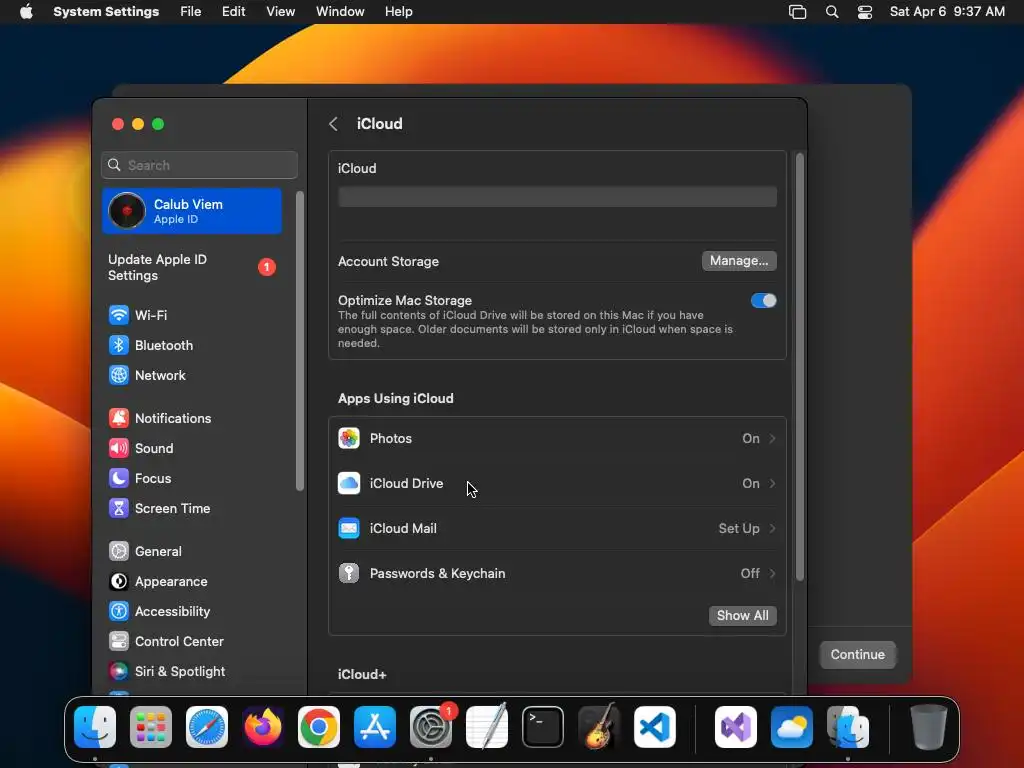Viewport: 1024px width, 768px height.
Task: Open the Window menu
Action: click(x=340, y=12)
